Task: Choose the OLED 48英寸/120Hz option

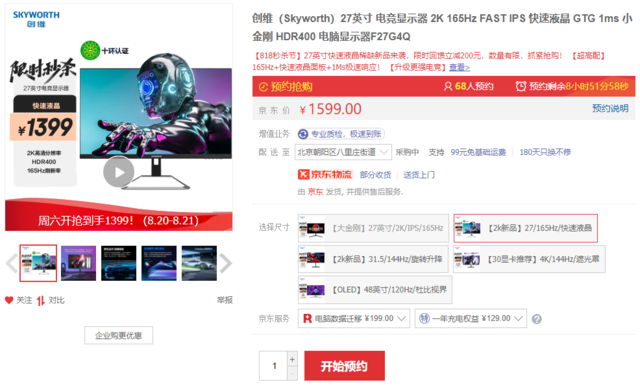Action: (375, 290)
